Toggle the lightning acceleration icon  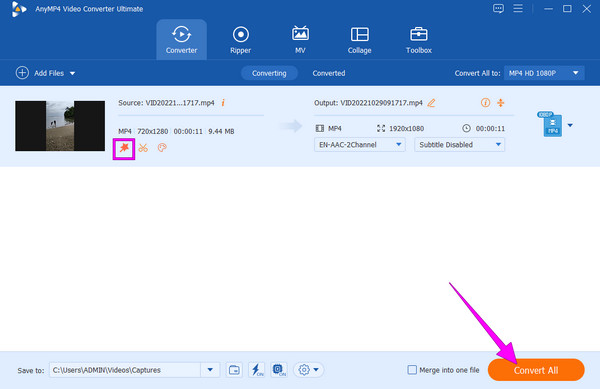tap(257, 370)
